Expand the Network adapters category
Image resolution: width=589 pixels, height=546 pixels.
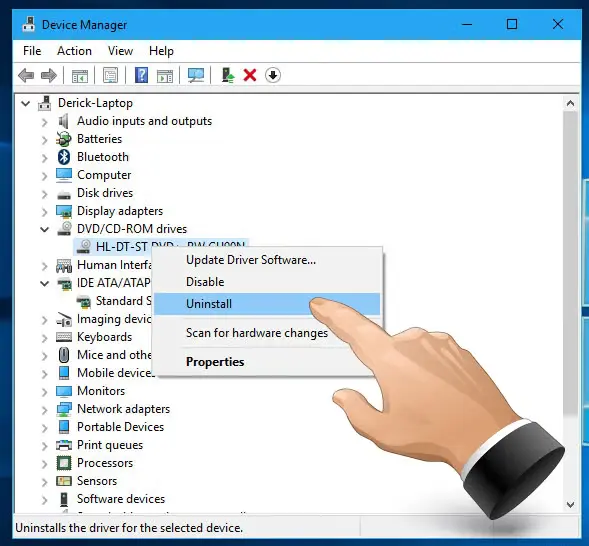tap(44, 410)
